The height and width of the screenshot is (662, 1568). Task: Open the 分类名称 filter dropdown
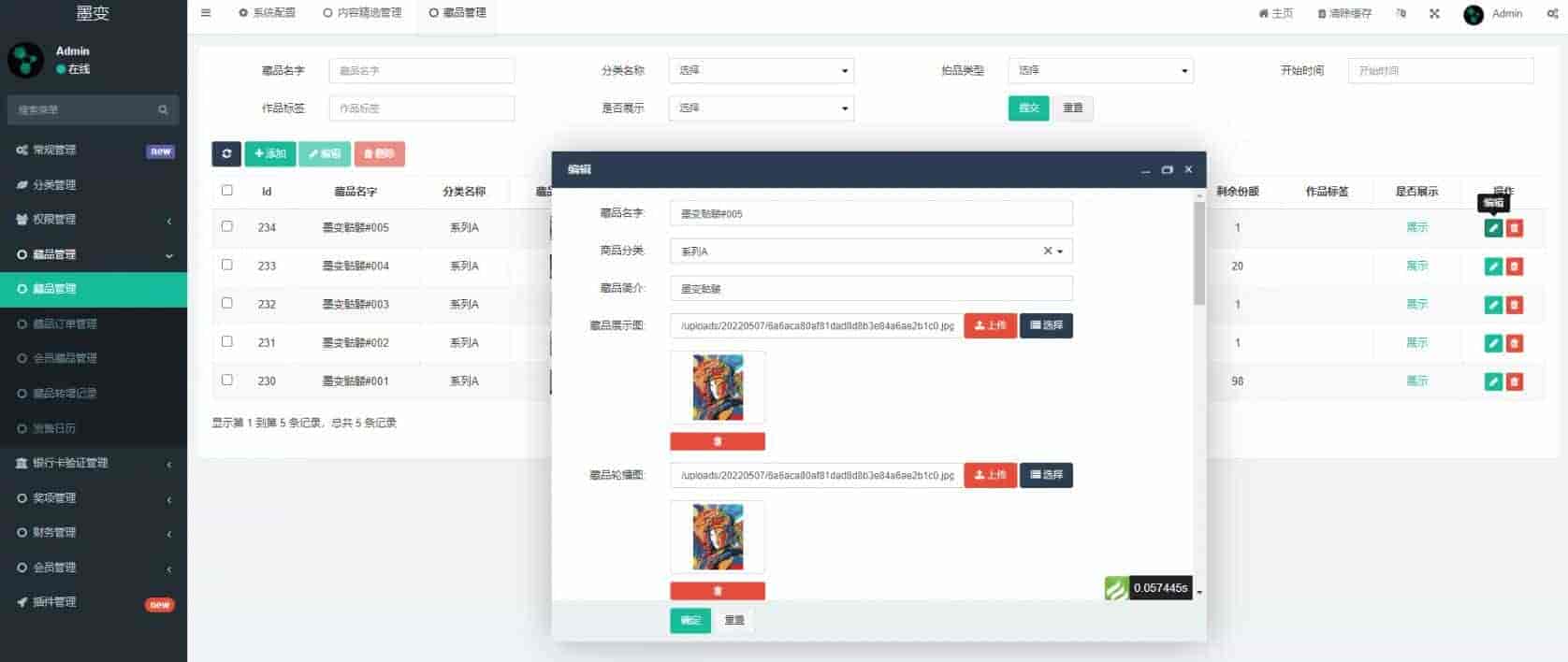tap(761, 70)
